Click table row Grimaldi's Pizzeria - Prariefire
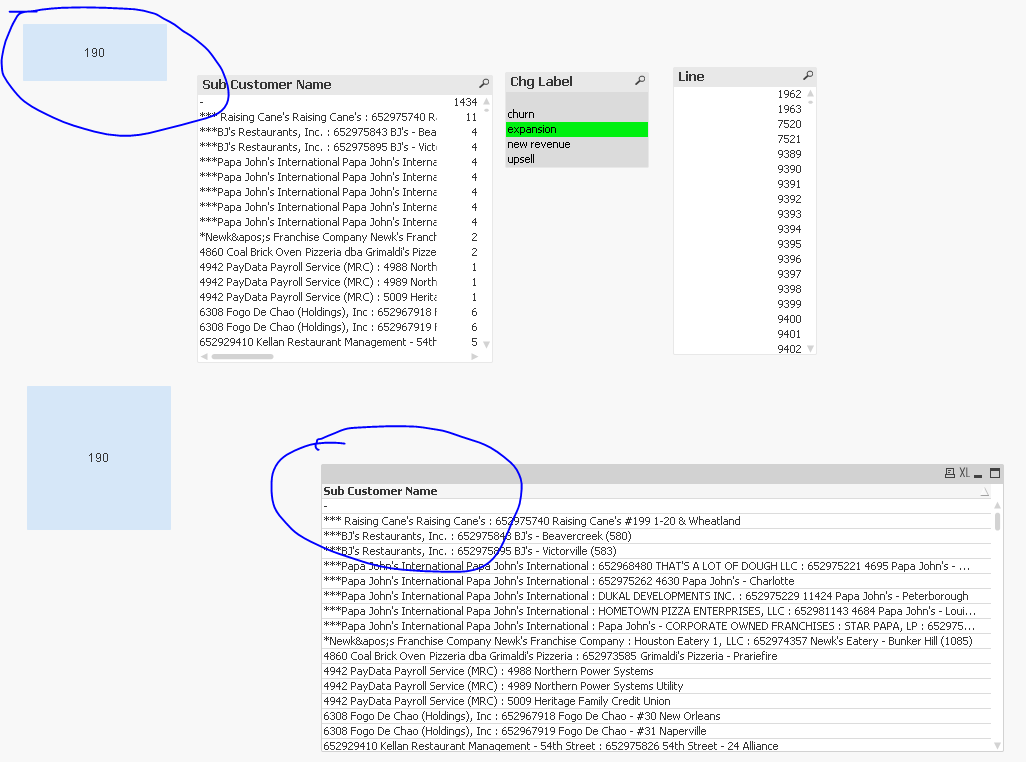The height and width of the screenshot is (762, 1026). coord(656,657)
